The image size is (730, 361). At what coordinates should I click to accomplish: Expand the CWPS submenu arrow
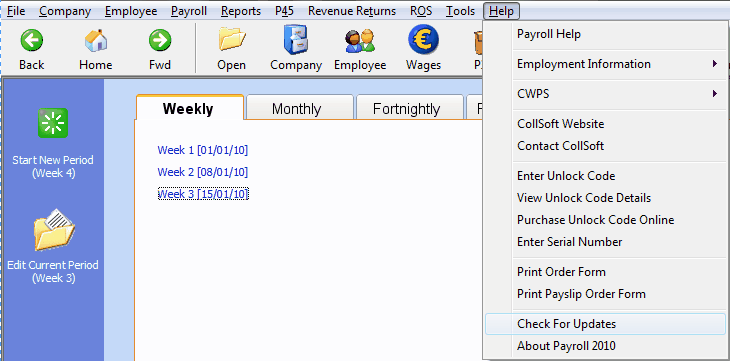tap(715, 94)
